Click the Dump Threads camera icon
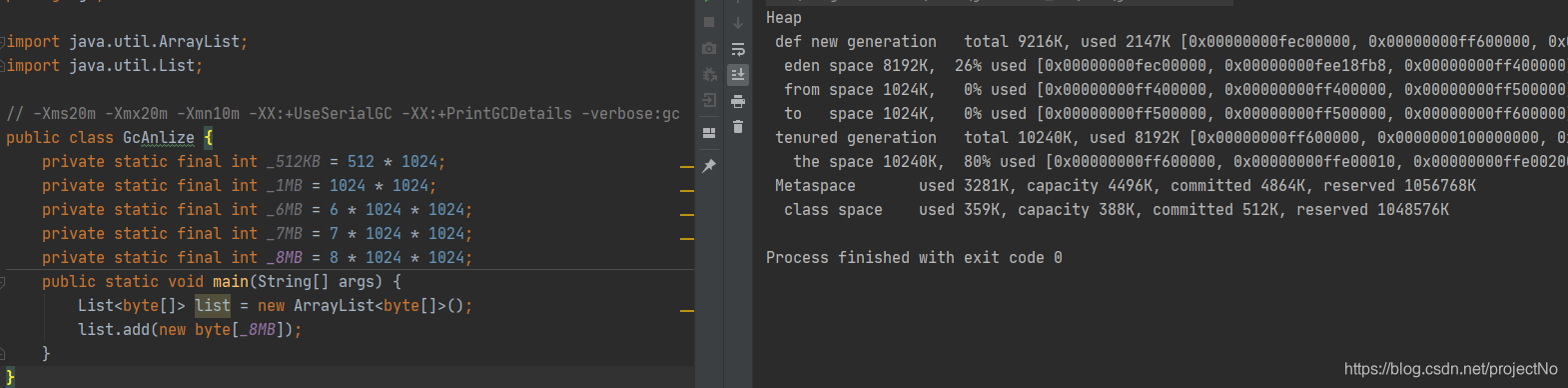 (x=709, y=48)
